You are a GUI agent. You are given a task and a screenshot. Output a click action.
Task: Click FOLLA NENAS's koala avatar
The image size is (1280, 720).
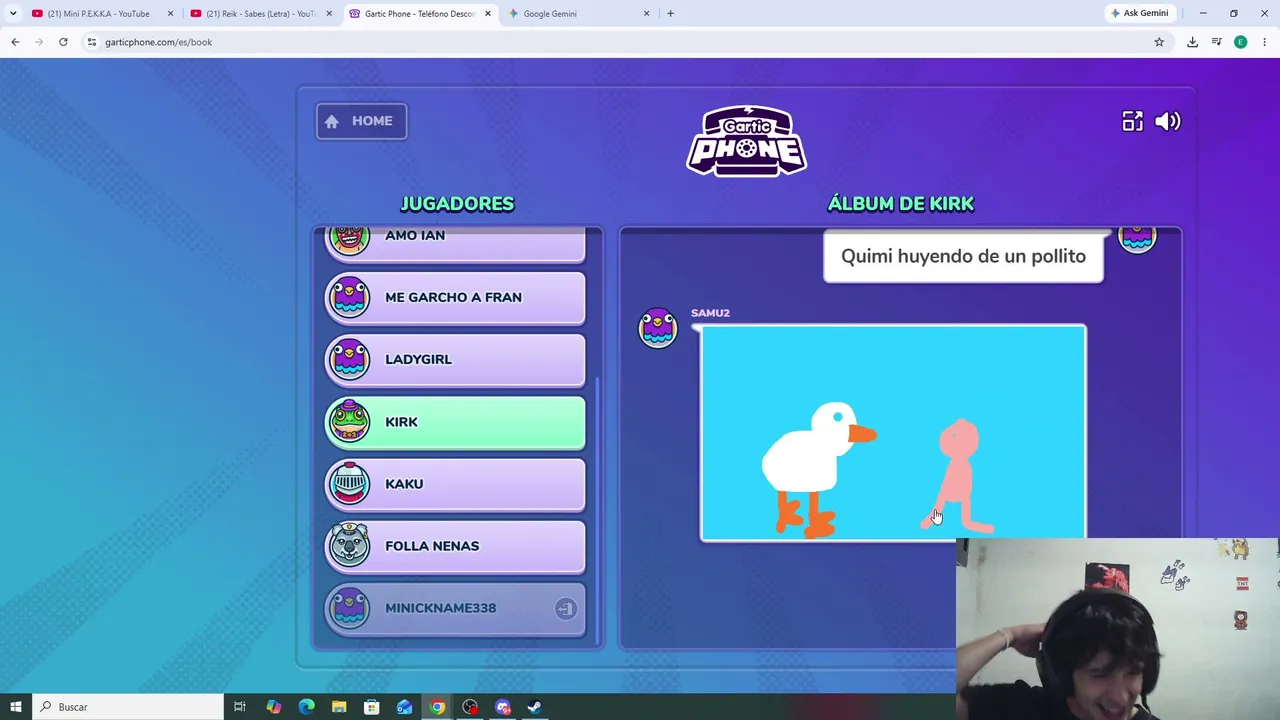tap(349, 546)
